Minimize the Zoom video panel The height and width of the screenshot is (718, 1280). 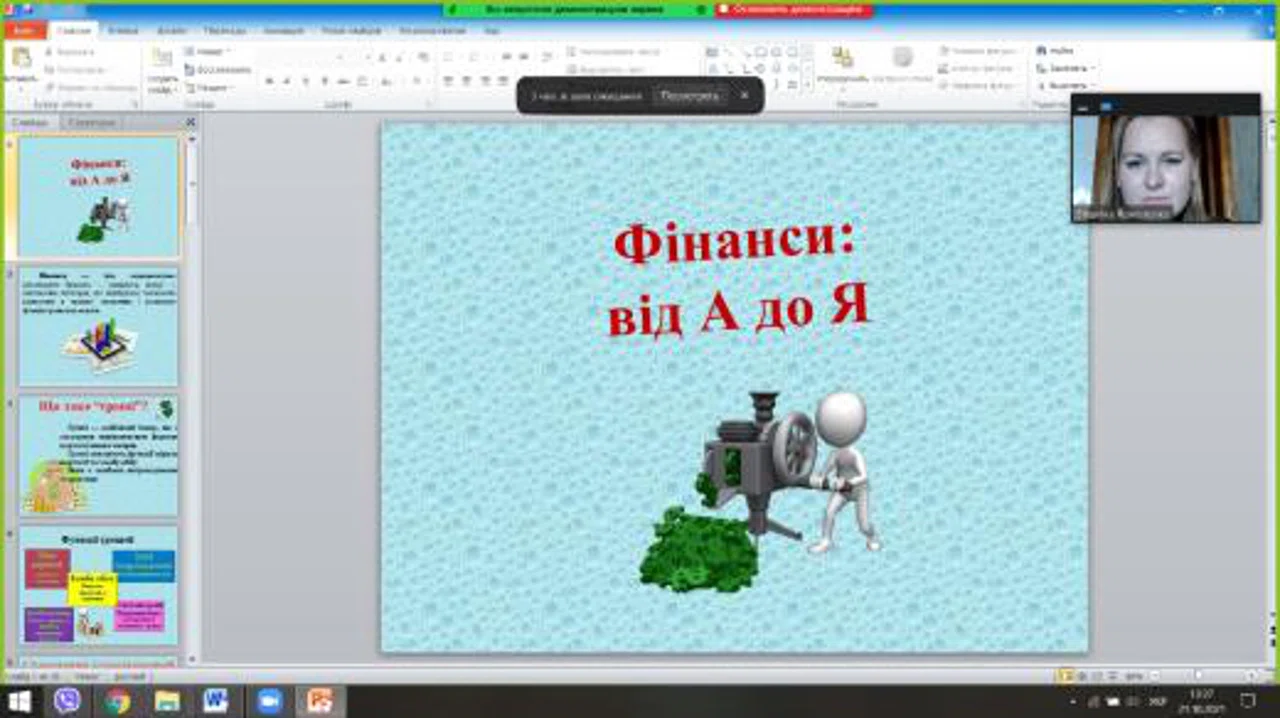(x=1083, y=106)
